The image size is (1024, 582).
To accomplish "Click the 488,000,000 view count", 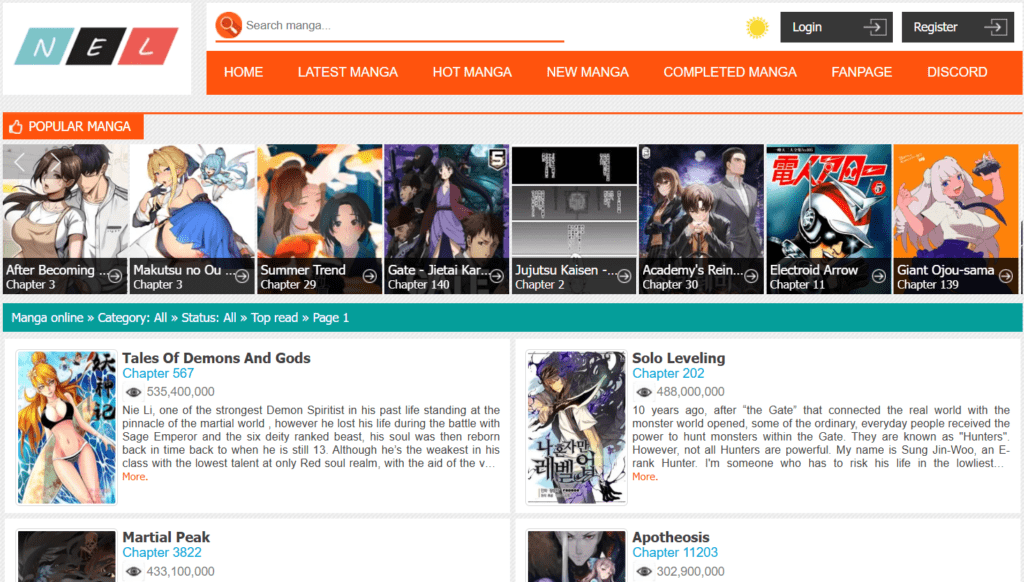I will (690, 392).
